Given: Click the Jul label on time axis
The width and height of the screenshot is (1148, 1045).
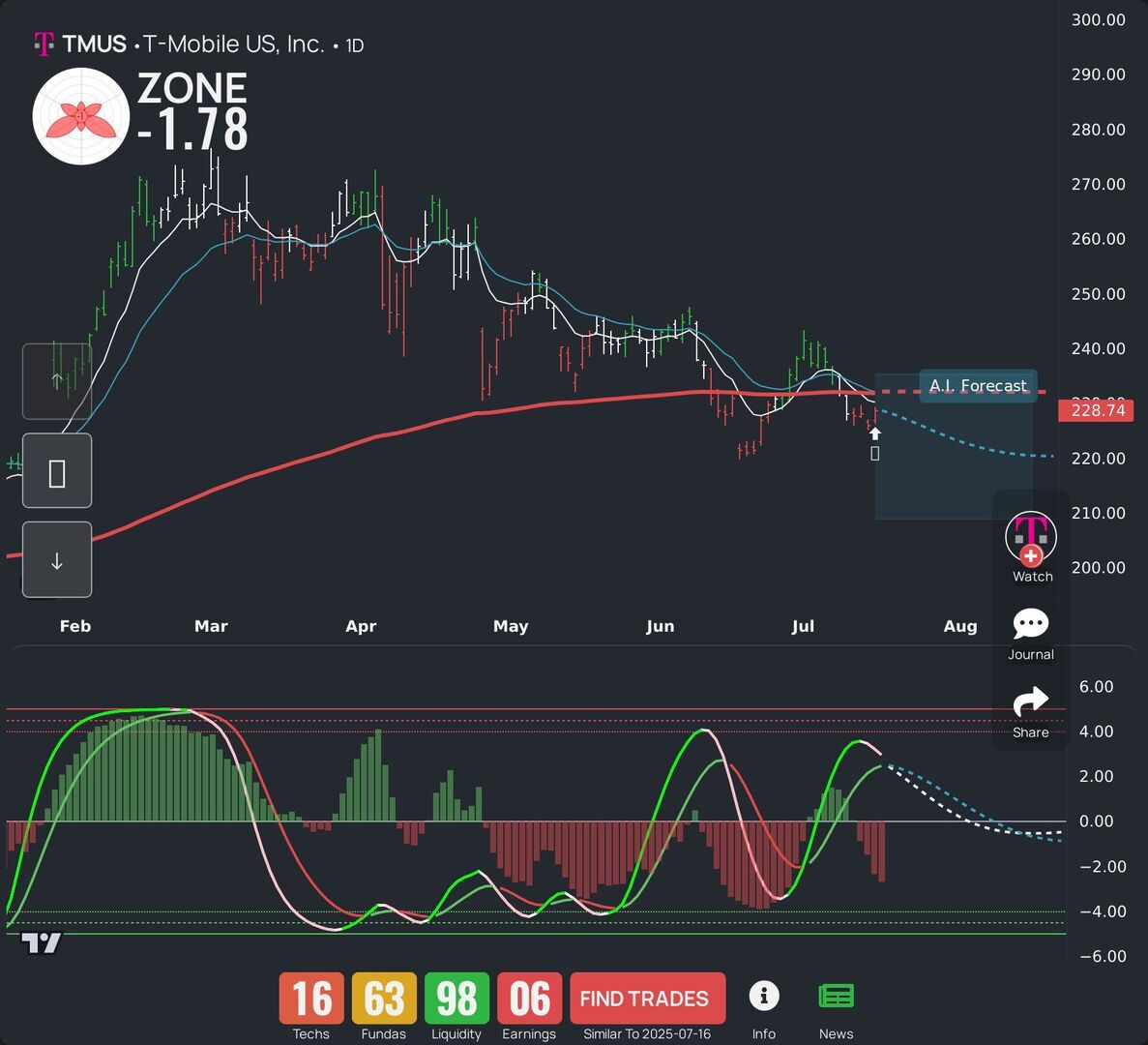Looking at the screenshot, I should 803,626.
